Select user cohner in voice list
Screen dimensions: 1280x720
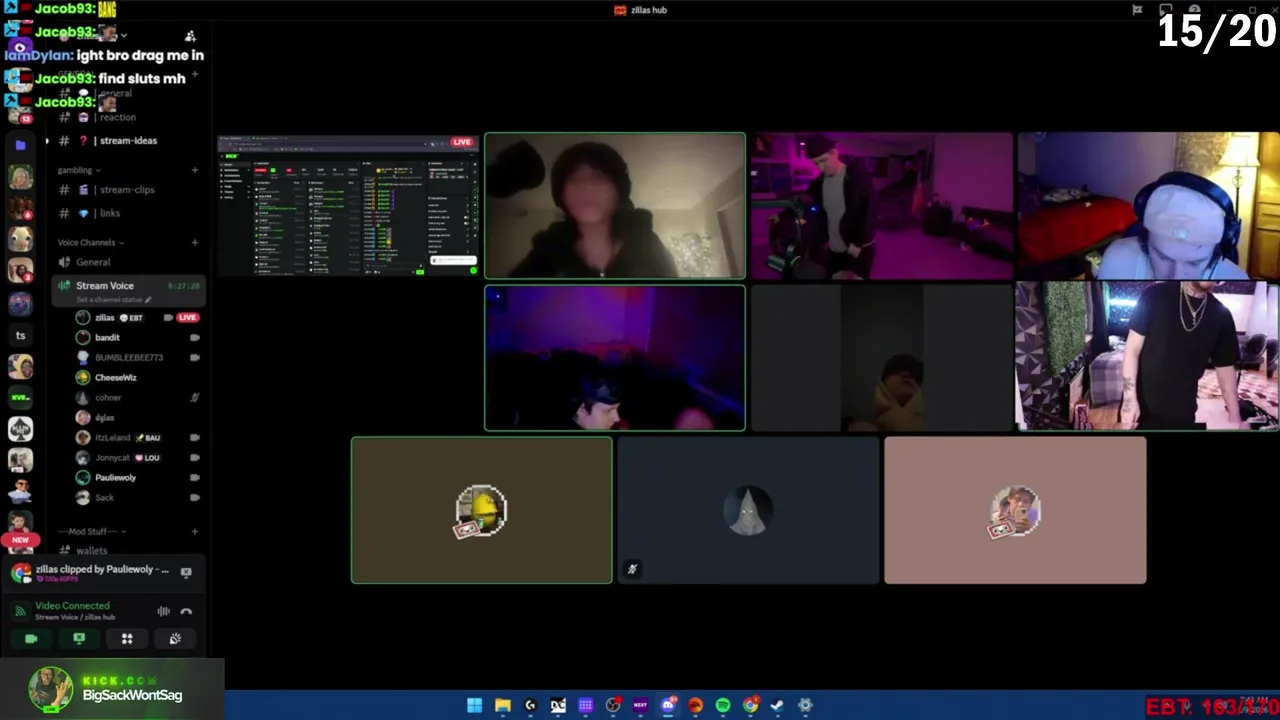(x=108, y=397)
